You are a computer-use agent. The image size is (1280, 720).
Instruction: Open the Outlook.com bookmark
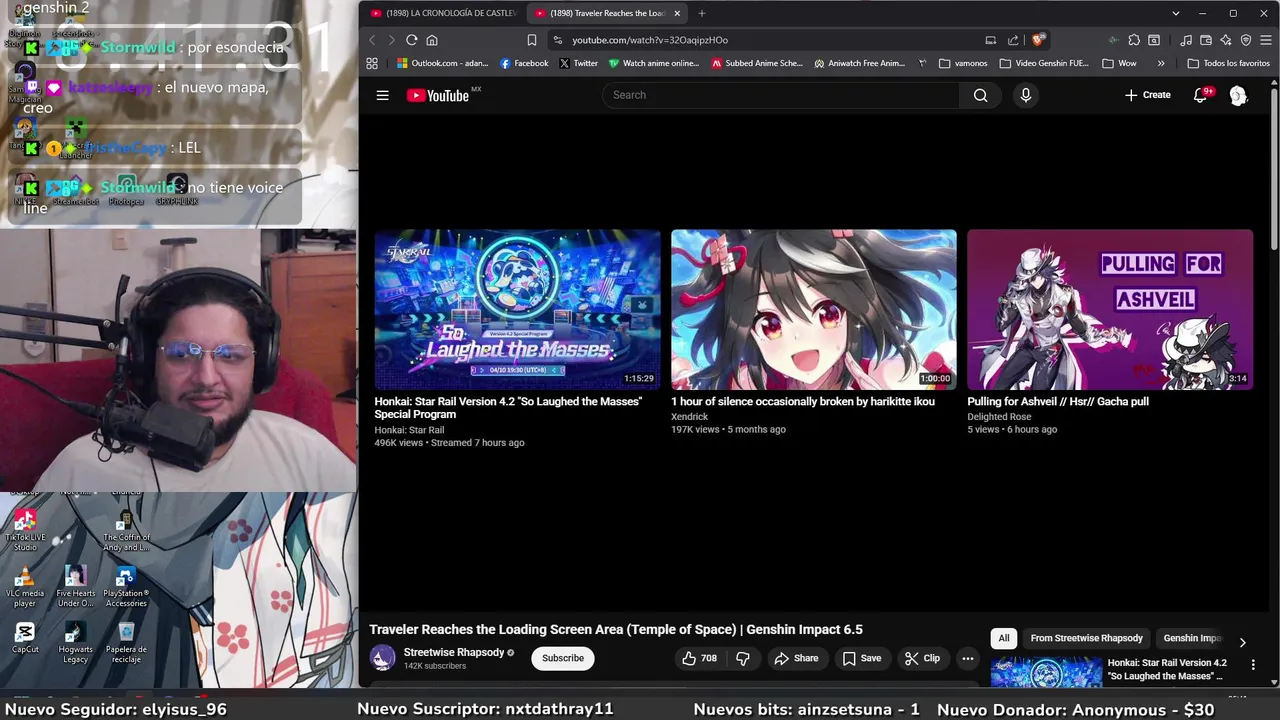pos(442,63)
